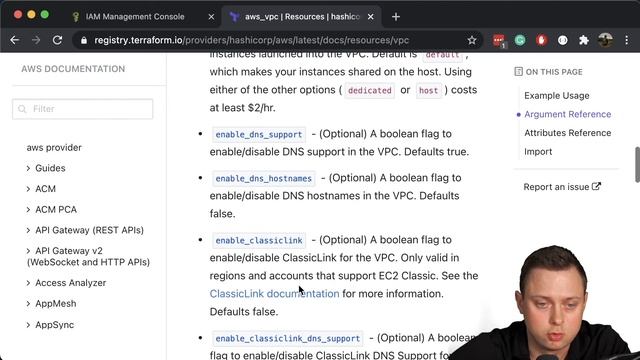Click the enable_classiclink_dns_support argument name
The width and height of the screenshot is (640, 360).
288,338
